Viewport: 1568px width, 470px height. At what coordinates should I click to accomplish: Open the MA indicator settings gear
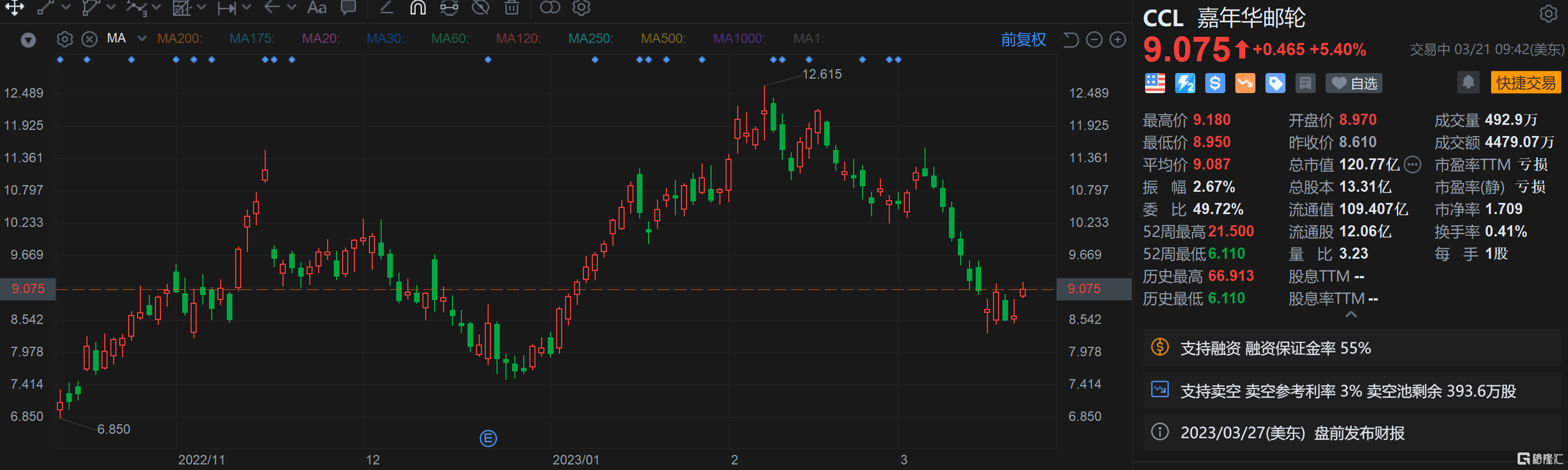(65, 40)
